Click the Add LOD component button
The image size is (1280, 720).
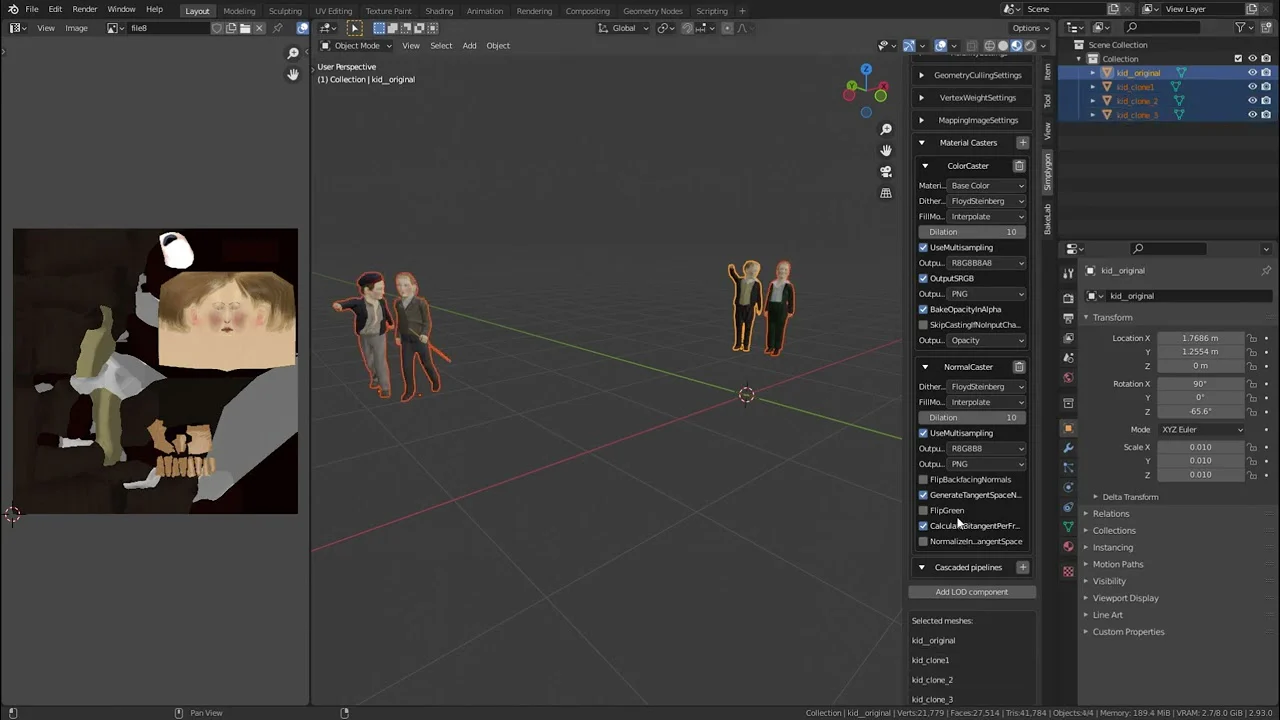[x=971, y=592]
